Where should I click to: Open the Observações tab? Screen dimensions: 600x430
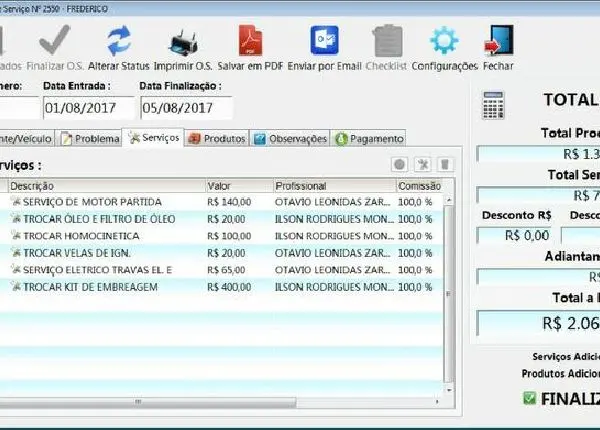[x=290, y=138]
